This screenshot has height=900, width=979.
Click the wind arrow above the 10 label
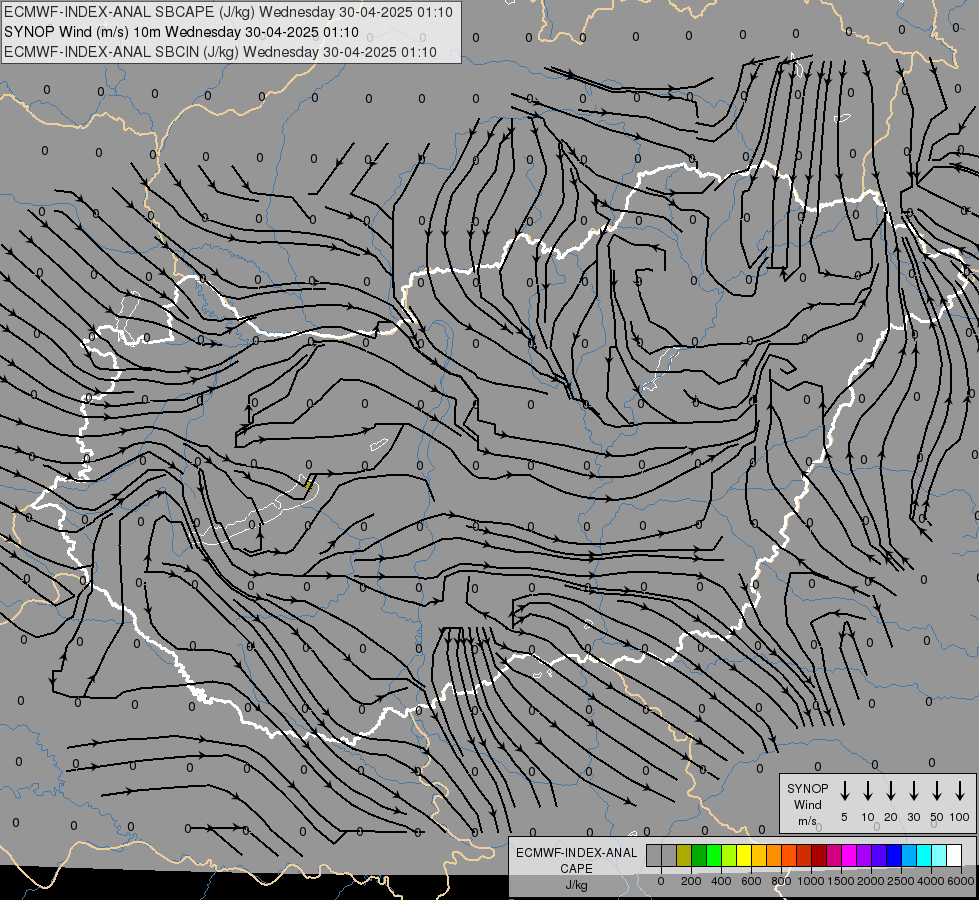tap(868, 791)
